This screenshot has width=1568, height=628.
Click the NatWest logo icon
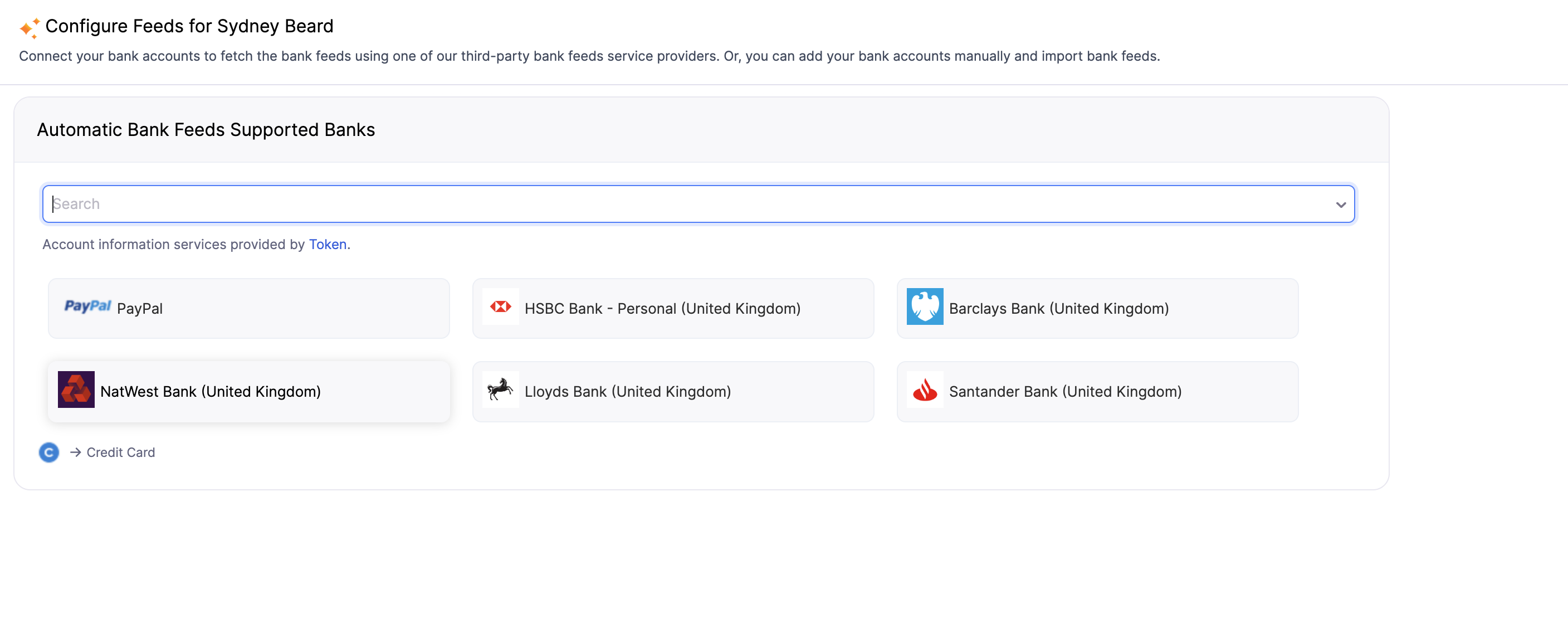tap(76, 390)
